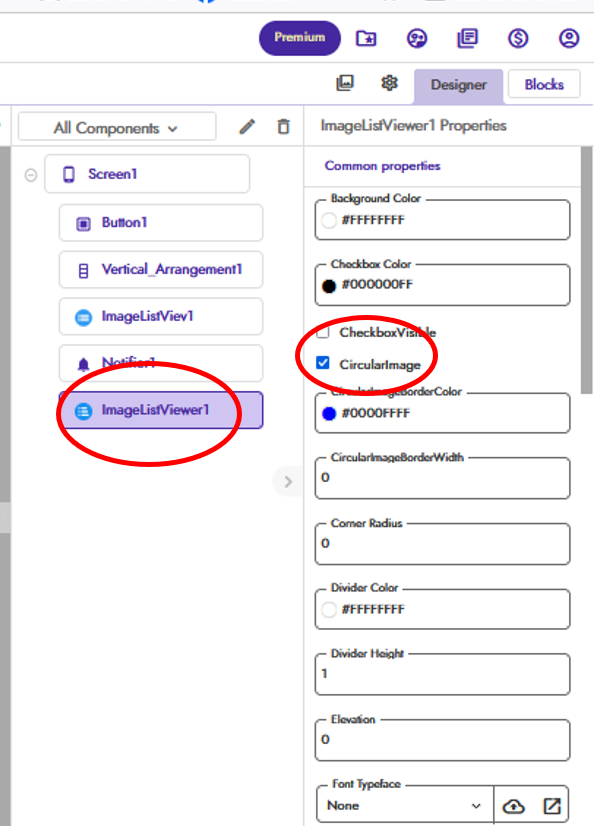The width and height of the screenshot is (594, 826).
Task: Open the Font Typeface None dropdown
Action: click(405, 805)
